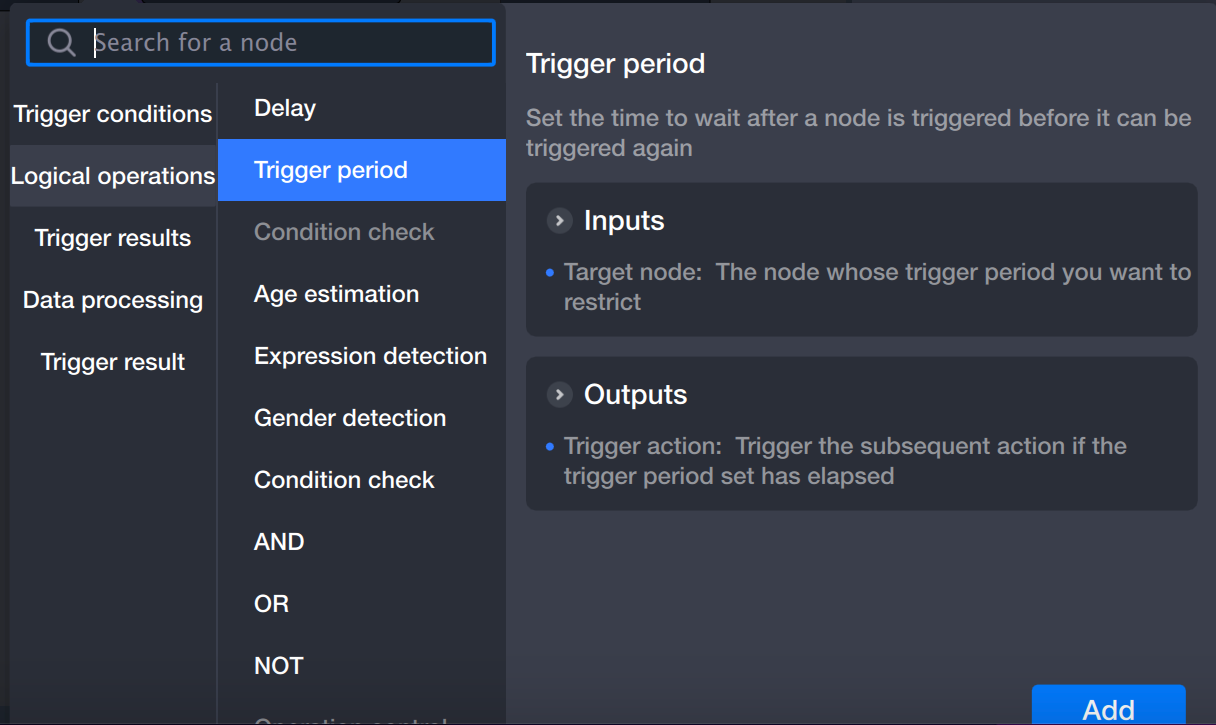Pick the Age estimation node
Viewport: 1216px width, 725px height.
tap(336, 294)
